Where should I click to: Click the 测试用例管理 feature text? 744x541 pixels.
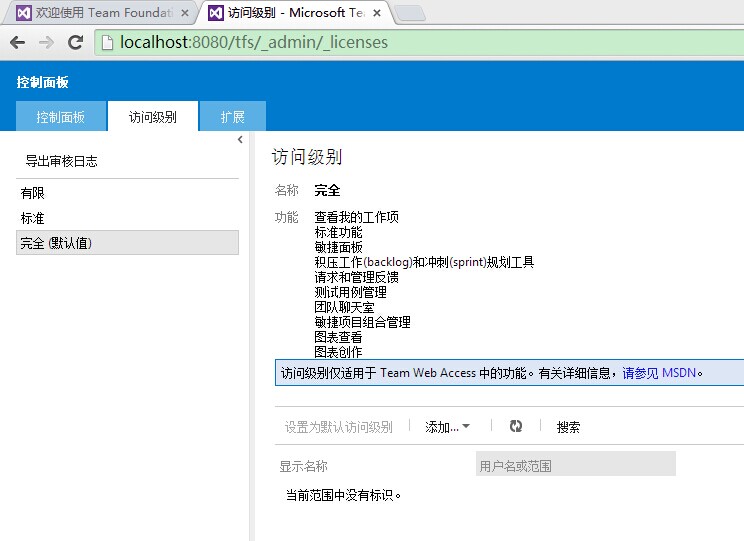[x=350, y=292]
